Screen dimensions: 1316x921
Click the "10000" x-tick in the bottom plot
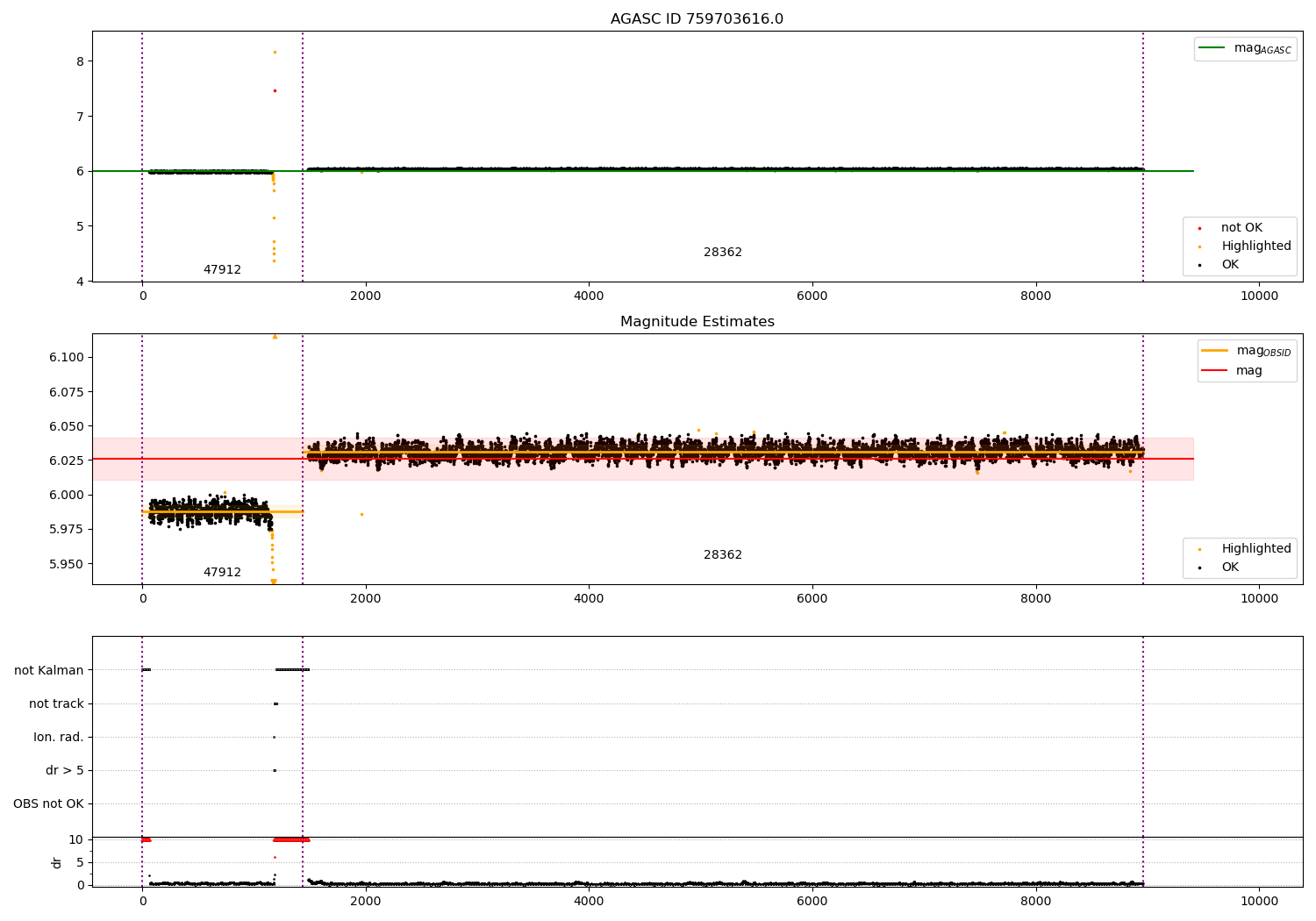pyautogui.click(x=1259, y=901)
